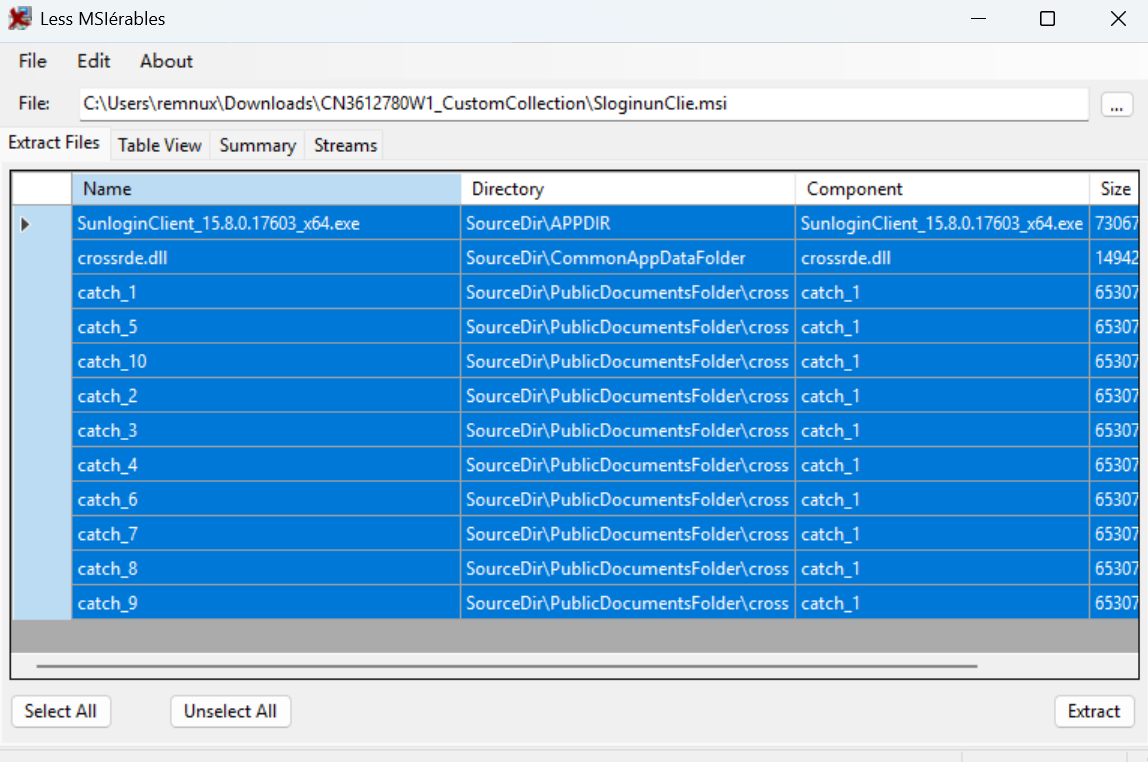Click the Size value 73067 in SunloginClient row
Screen dimensions: 1148x762
point(1114,223)
